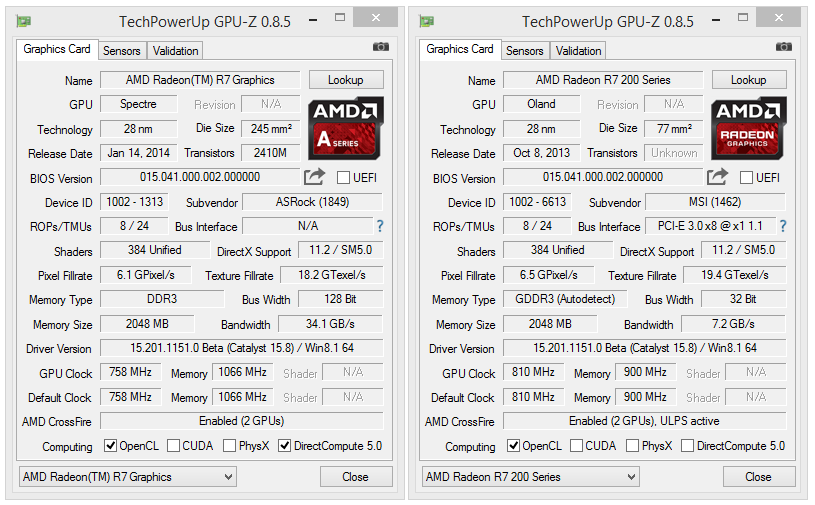Click Bus Interface PCI-E 3.0 x8 @ x1 1.1
Screen dimensions: 815x505
coord(710,226)
